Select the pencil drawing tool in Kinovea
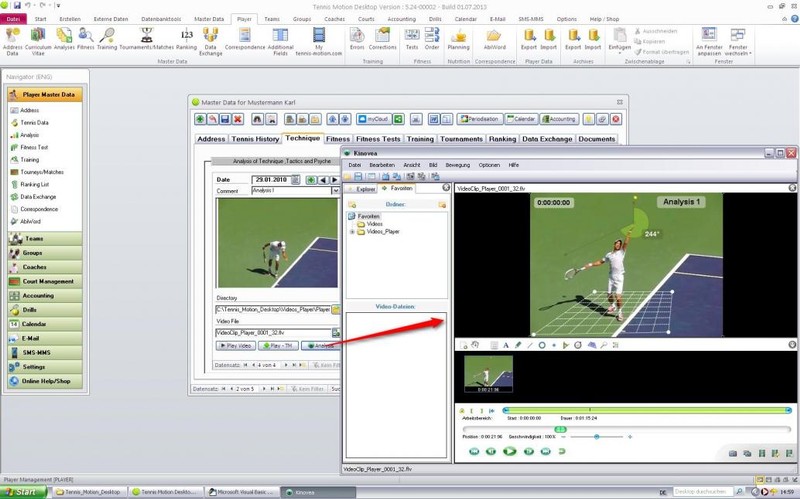This screenshot has height=499, width=800. 518,345
